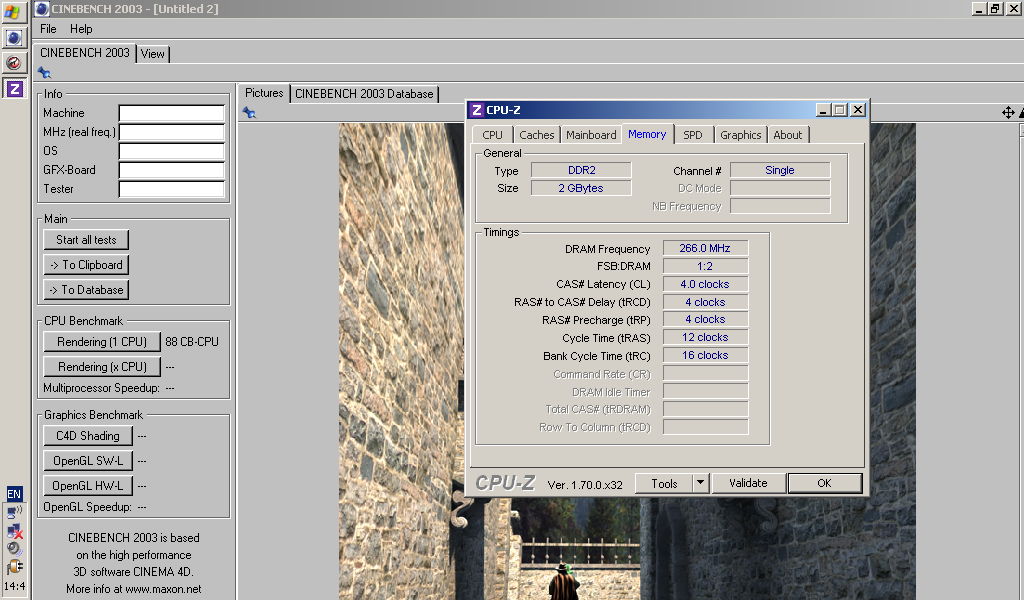1024x600 pixels.
Task: Click the grey round tray icon
Action: 14,549
